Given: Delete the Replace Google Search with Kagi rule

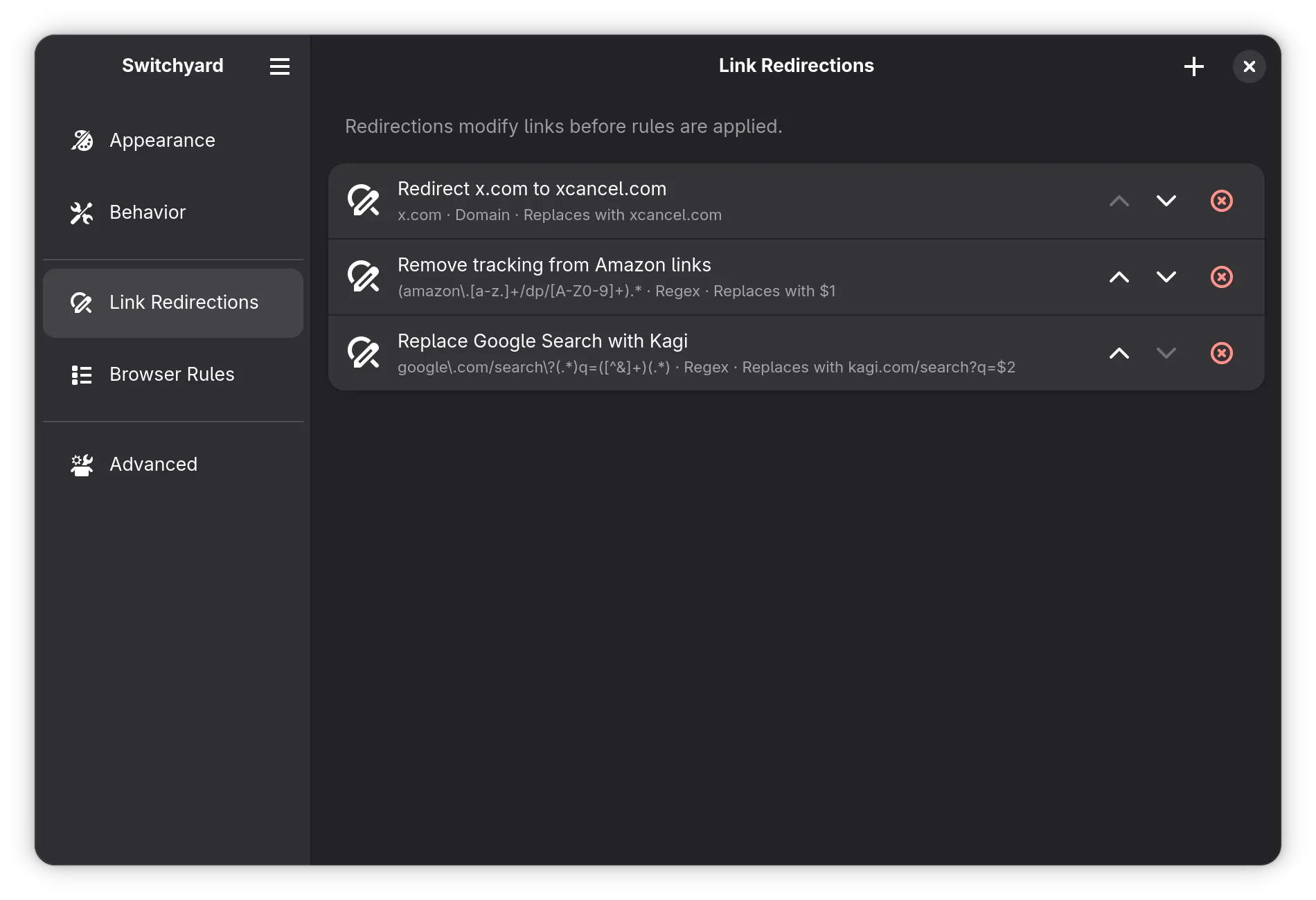Looking at the screenshot, I should coord(1222,353).
